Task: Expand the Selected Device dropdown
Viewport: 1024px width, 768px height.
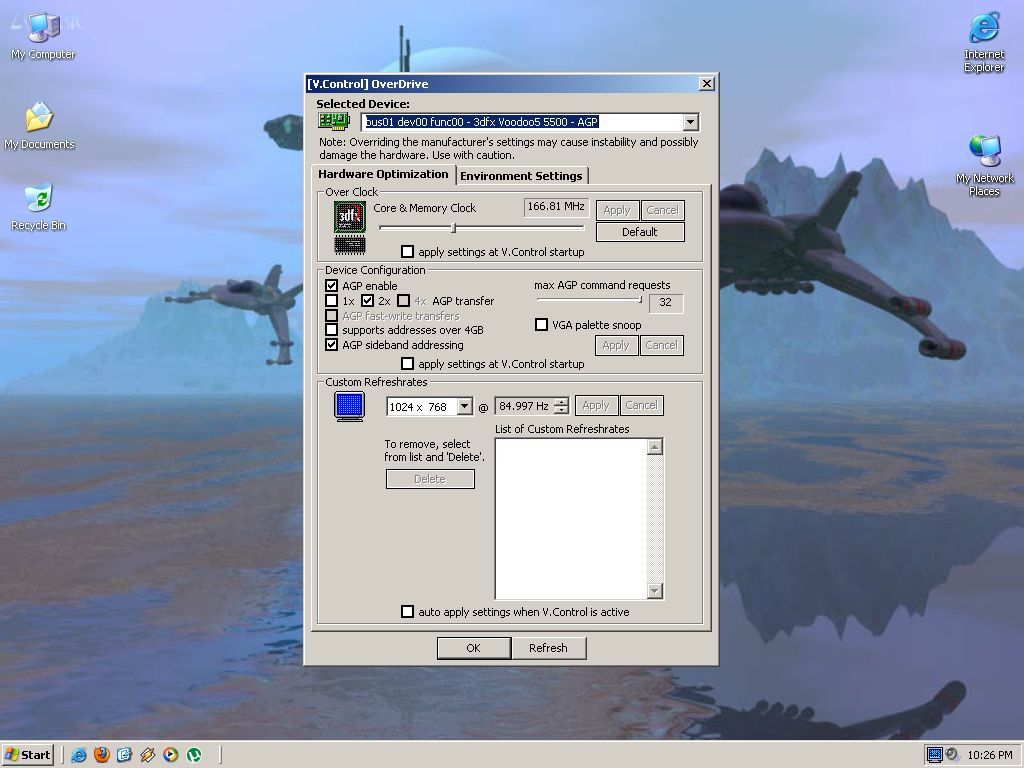Action: coord(690,122)
